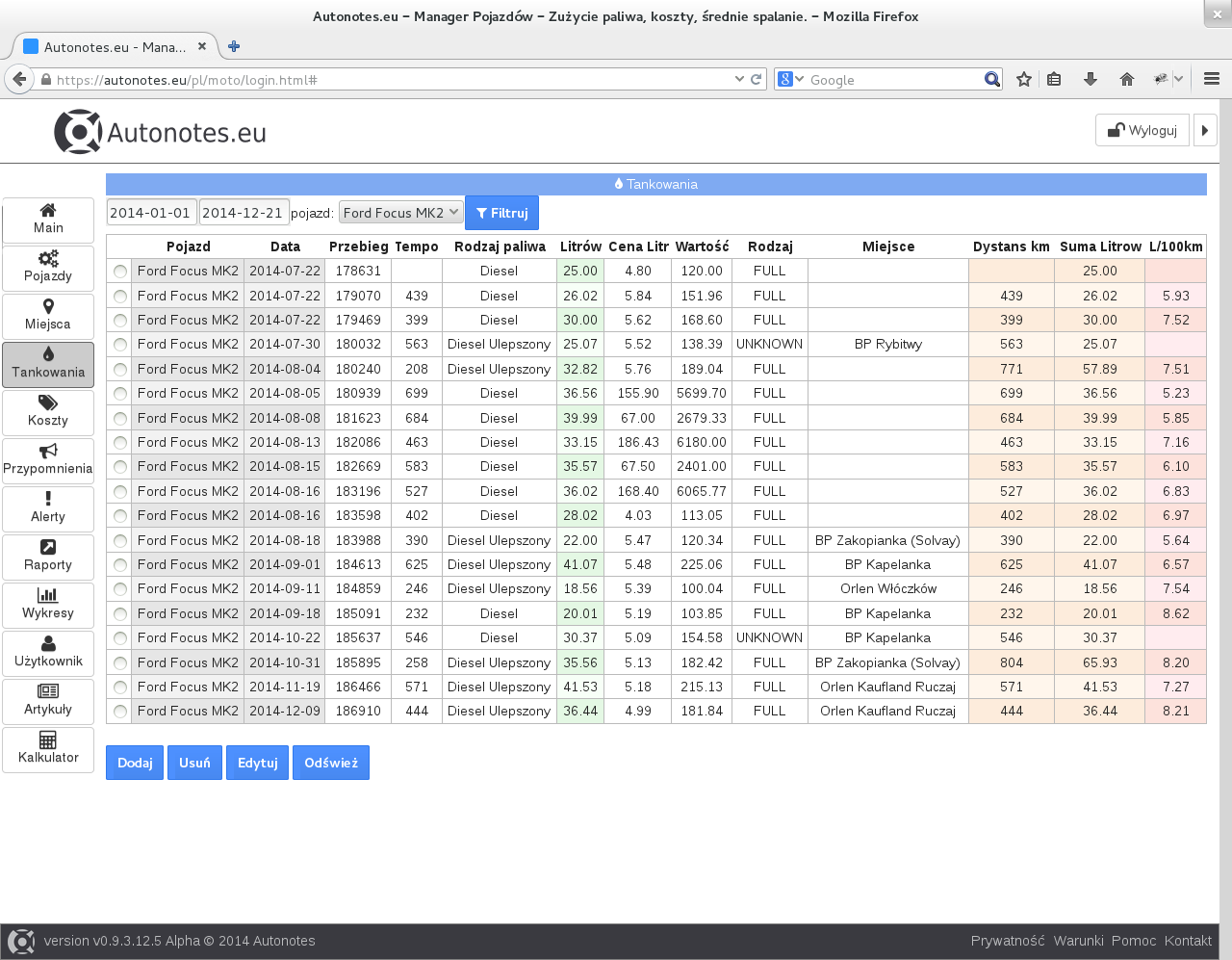Open Koszty tags section
The height and width of the screenshot is (960, 1232).
point(48,412)
